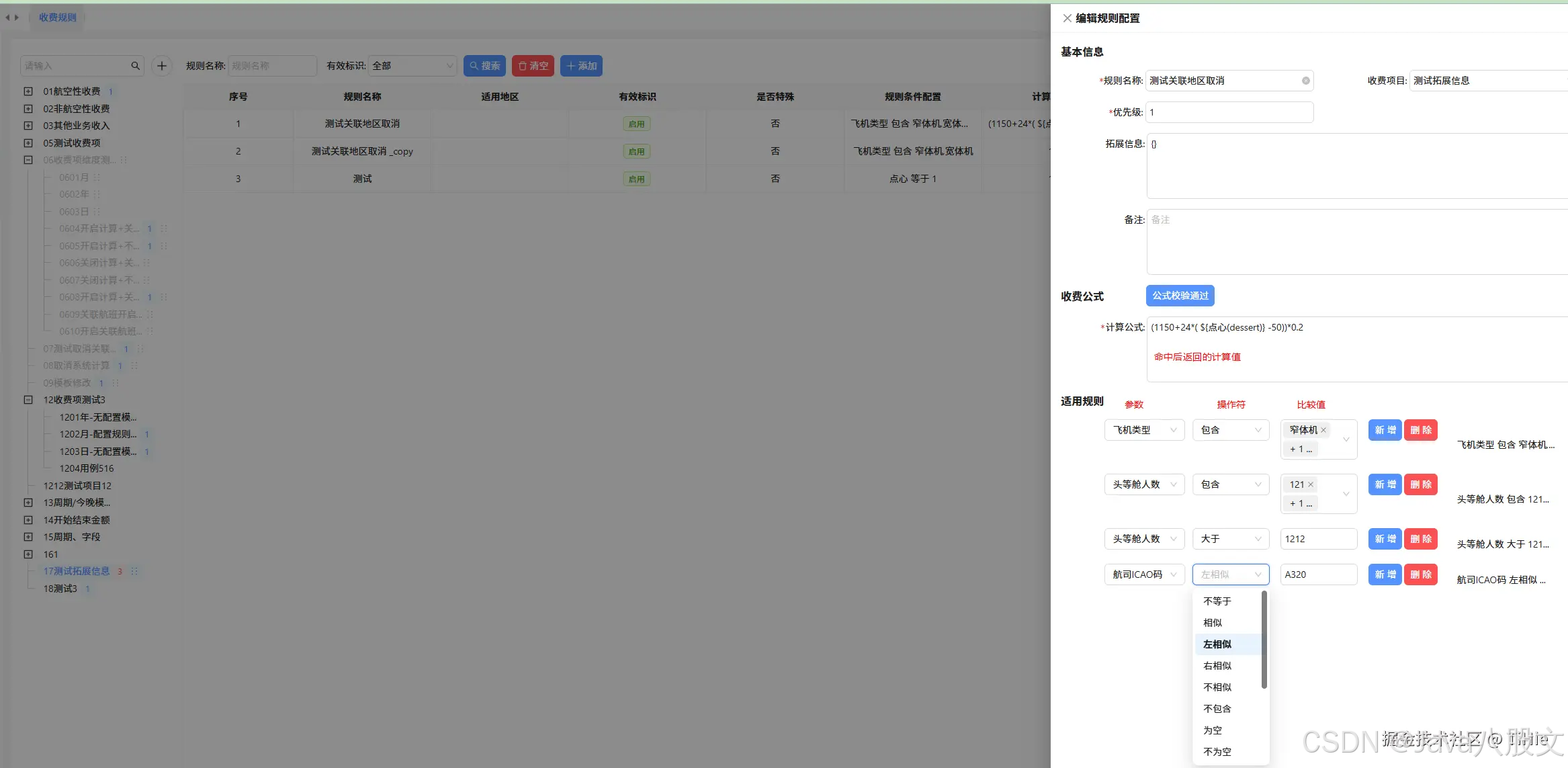Select 右相似 in the operator list
1568x768 pixels.
pyautogui.click(x=1217, y=666)
